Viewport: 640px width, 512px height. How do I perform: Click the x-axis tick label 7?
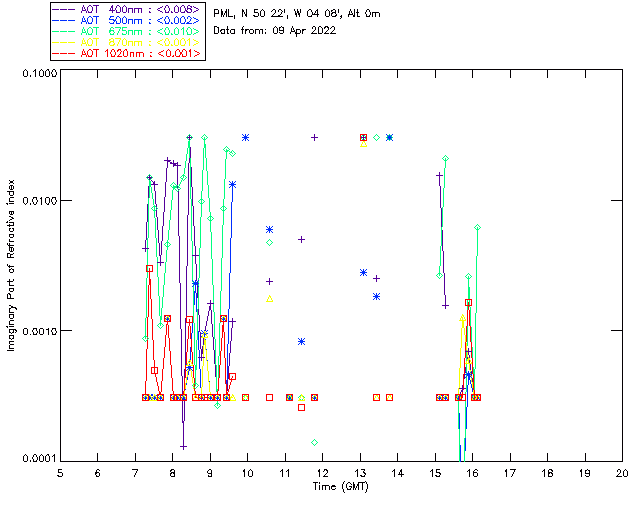[135, 473]
